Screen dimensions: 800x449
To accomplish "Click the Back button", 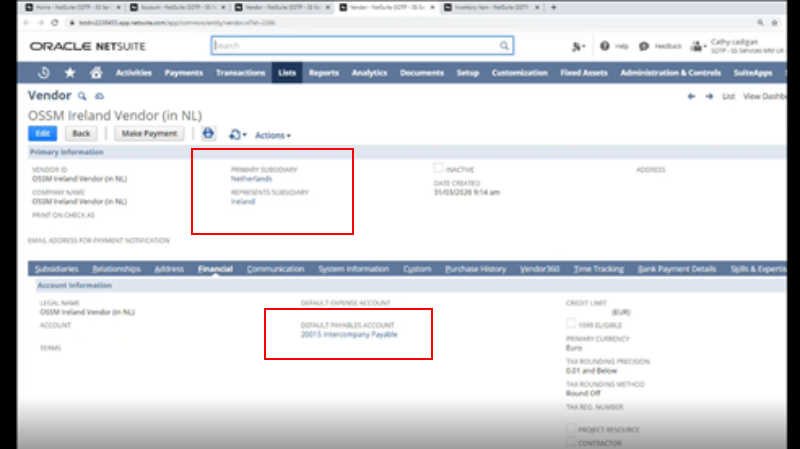I will point(81,134).
